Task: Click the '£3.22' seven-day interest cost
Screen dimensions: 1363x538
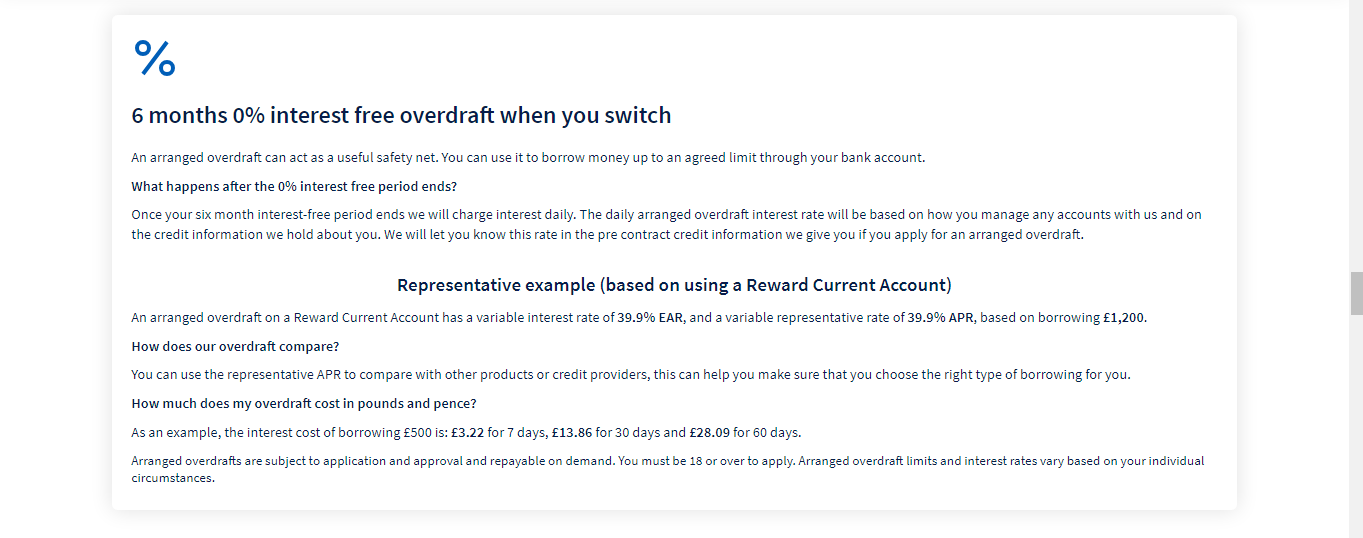Action: point(468,433)
